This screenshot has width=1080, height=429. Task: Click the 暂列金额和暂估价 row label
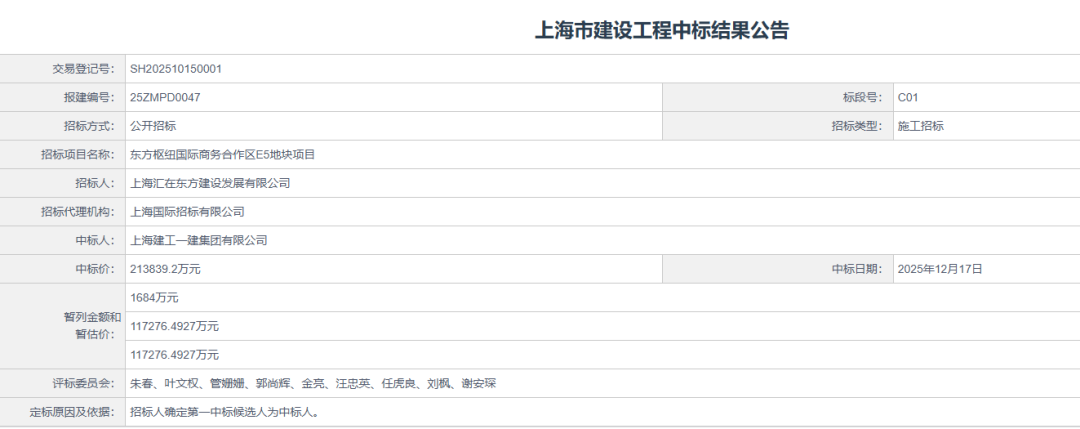click(91, 326)
